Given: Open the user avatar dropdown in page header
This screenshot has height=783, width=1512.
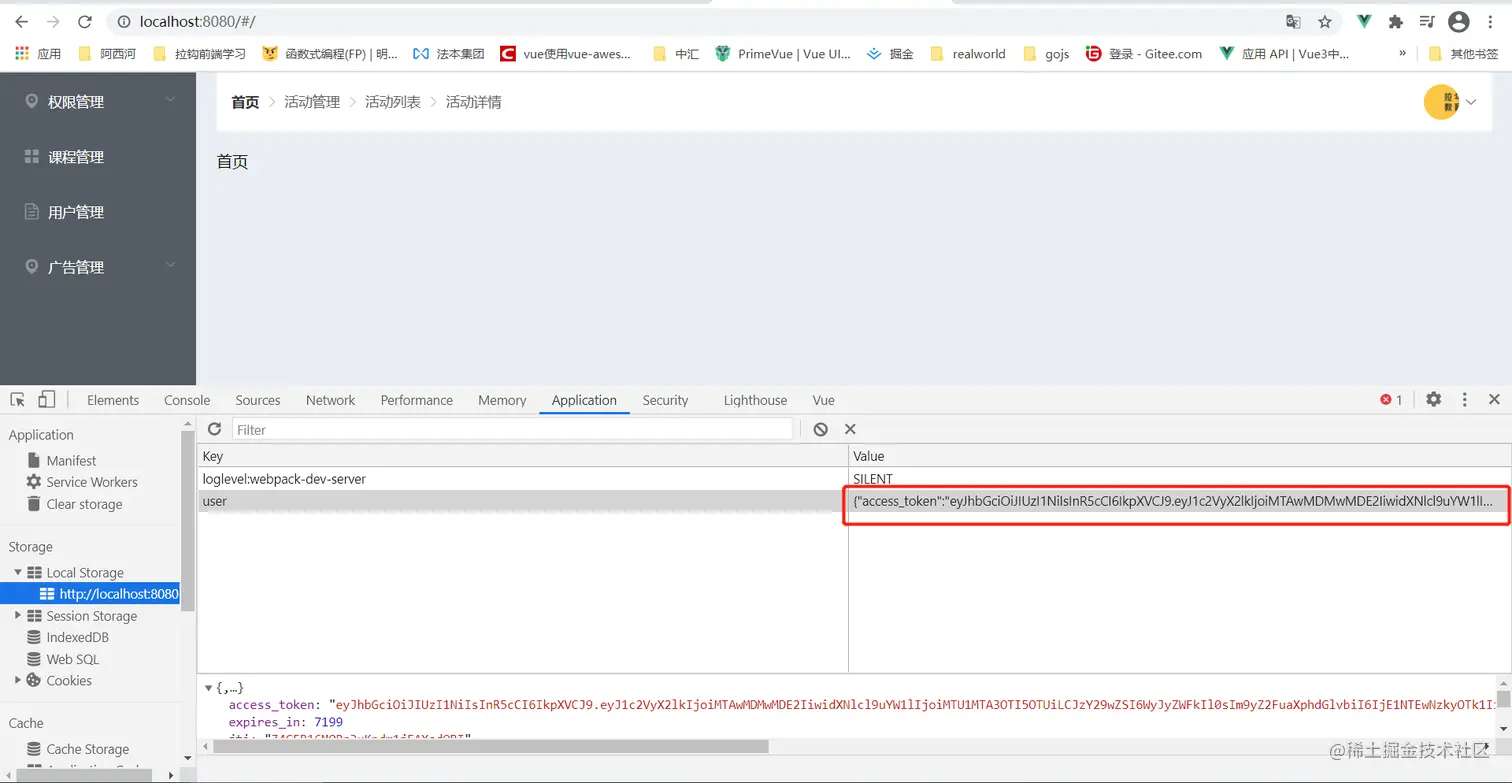Looking at the screenshot, I should (1450, 102).
